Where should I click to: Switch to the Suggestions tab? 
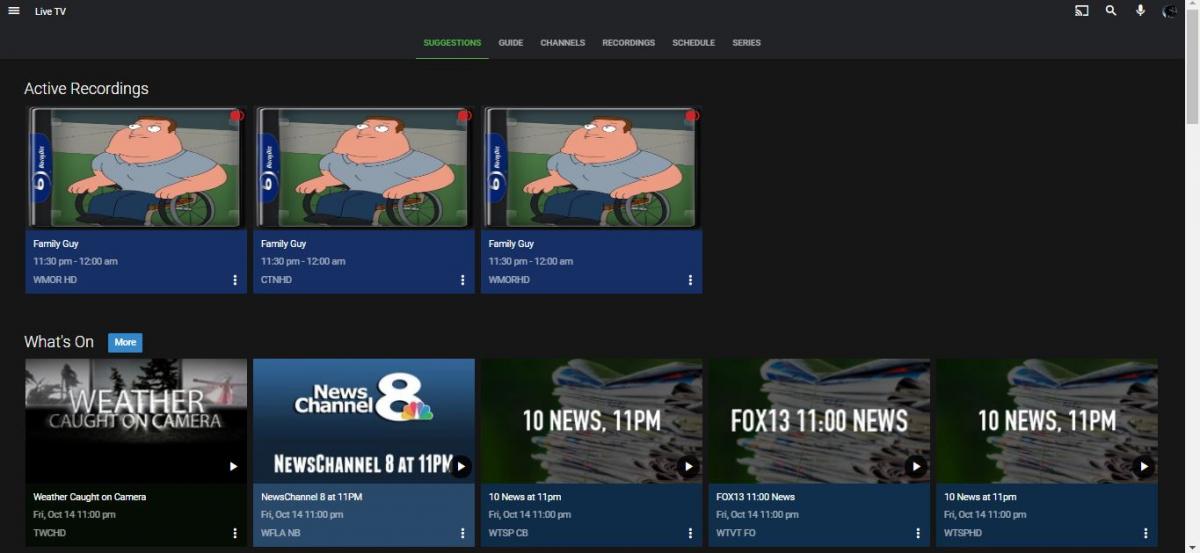click(x=452, y=43)
